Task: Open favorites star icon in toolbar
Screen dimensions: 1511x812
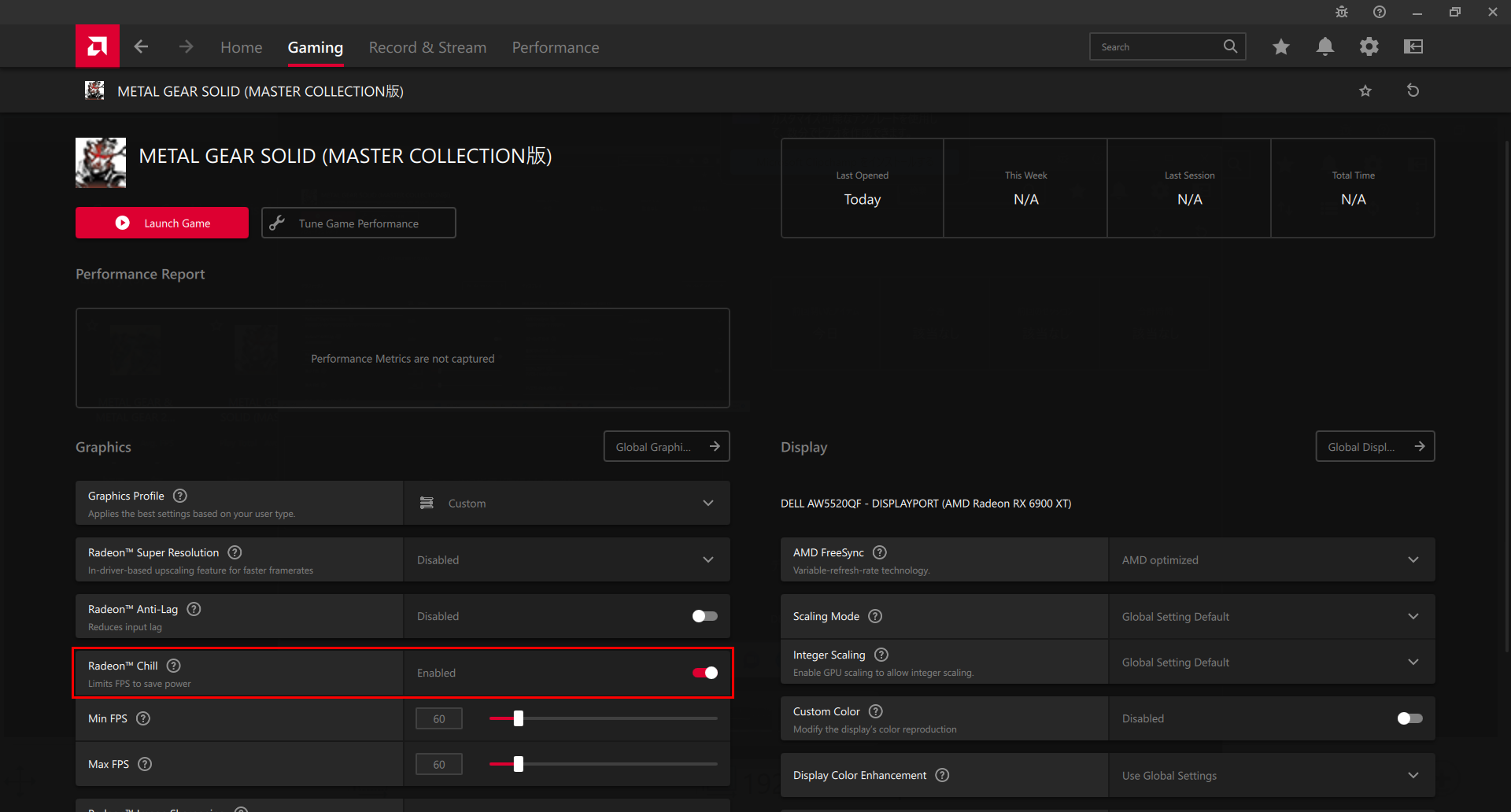Action: (x=1281, y=46)
